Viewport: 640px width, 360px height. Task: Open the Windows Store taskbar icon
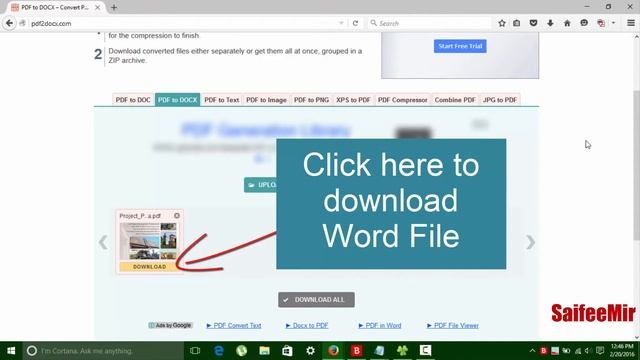pos(287,351)
